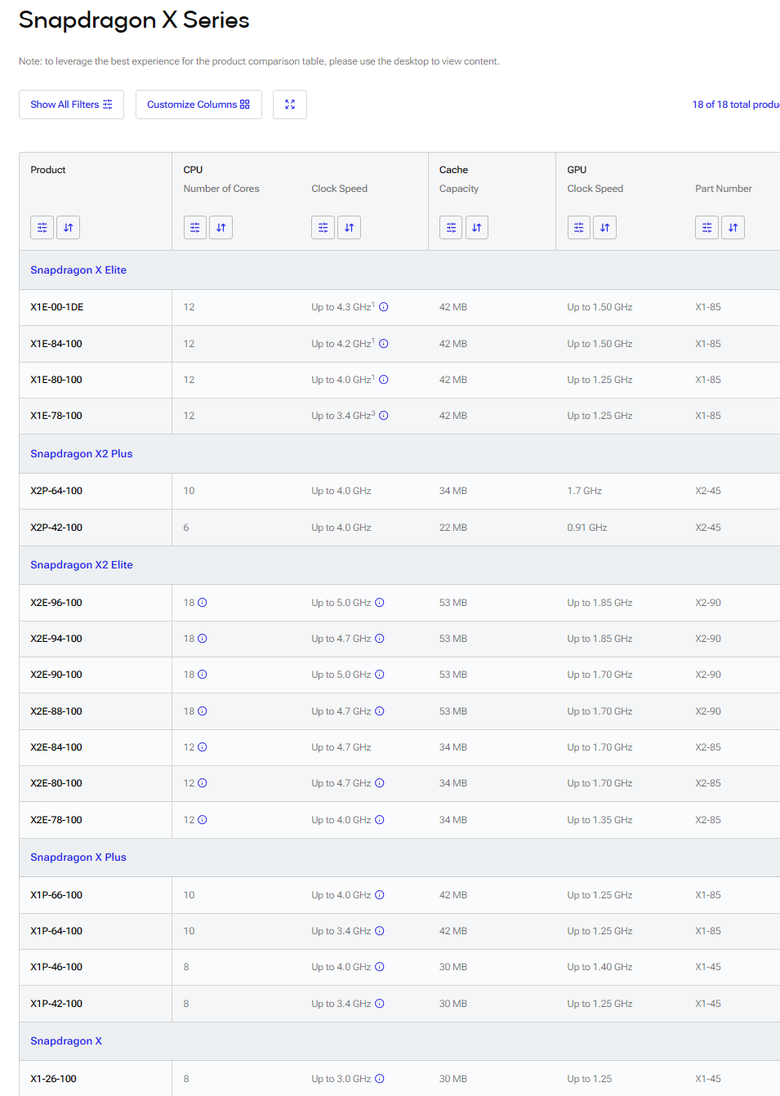The width and height of the screenshot is (780, 1096).
Task: Show clock speed info for X1P-46-100
Action: [x=380, y=967]
